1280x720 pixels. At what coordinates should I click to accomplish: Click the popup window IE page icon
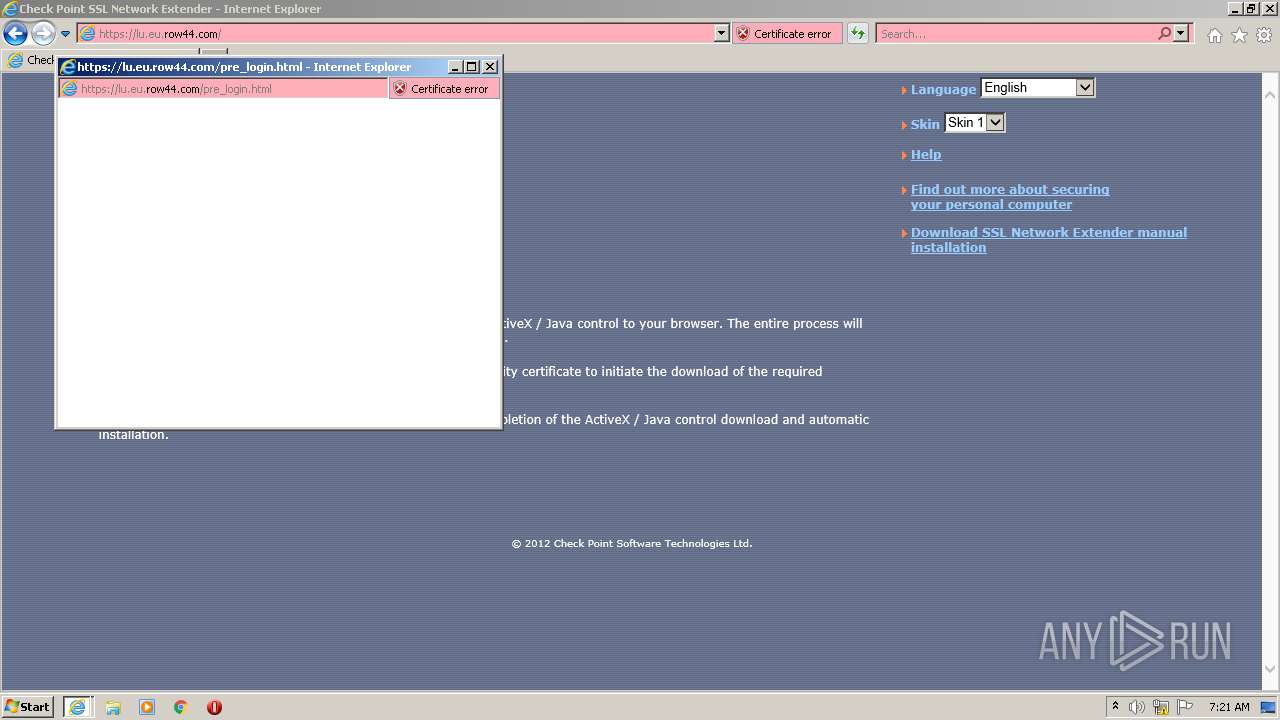tap(69, 89)
